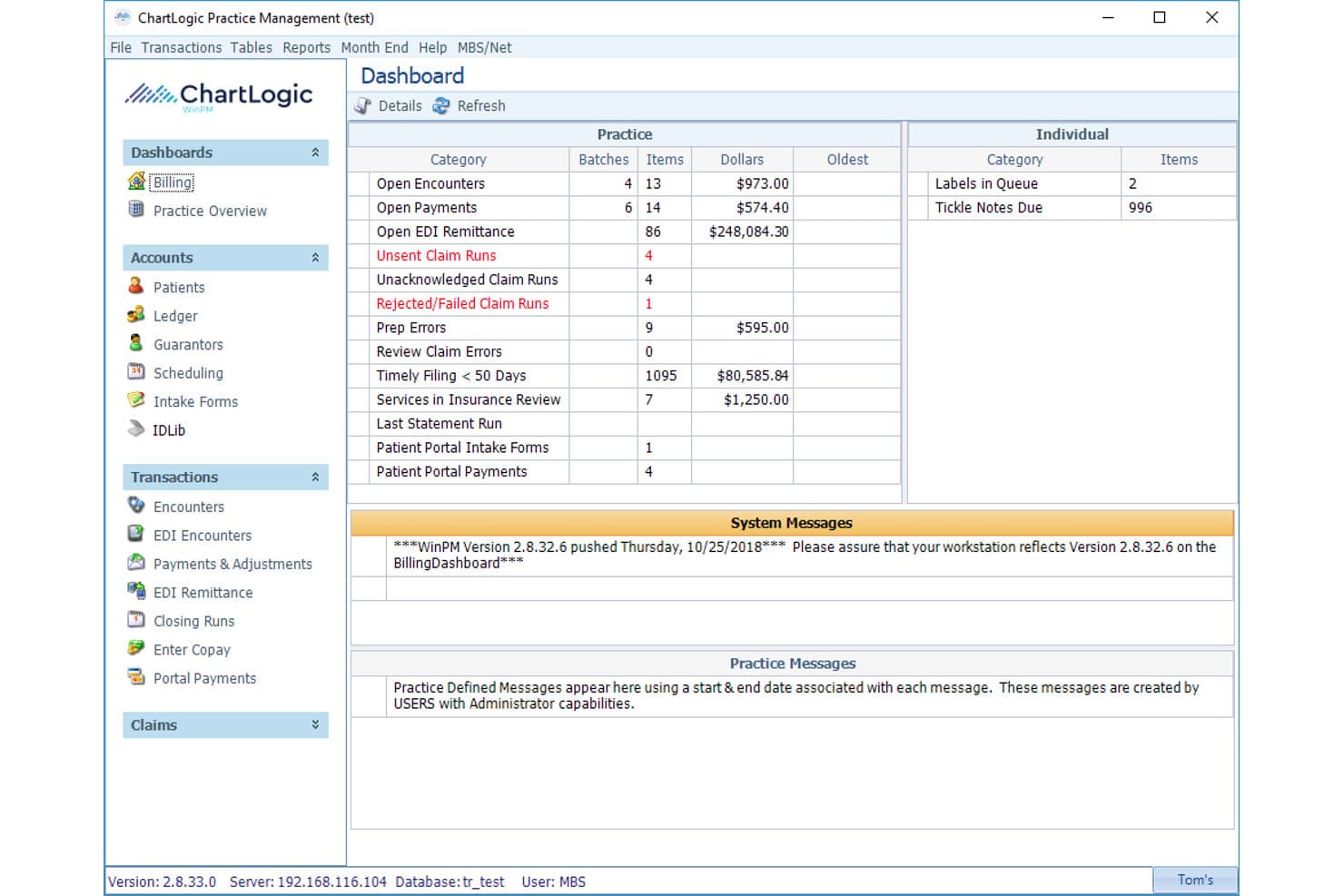The image size is (1344, 896).
Task: Click the Ledger icon in Accounts
Action: click(x=136, y=315)
